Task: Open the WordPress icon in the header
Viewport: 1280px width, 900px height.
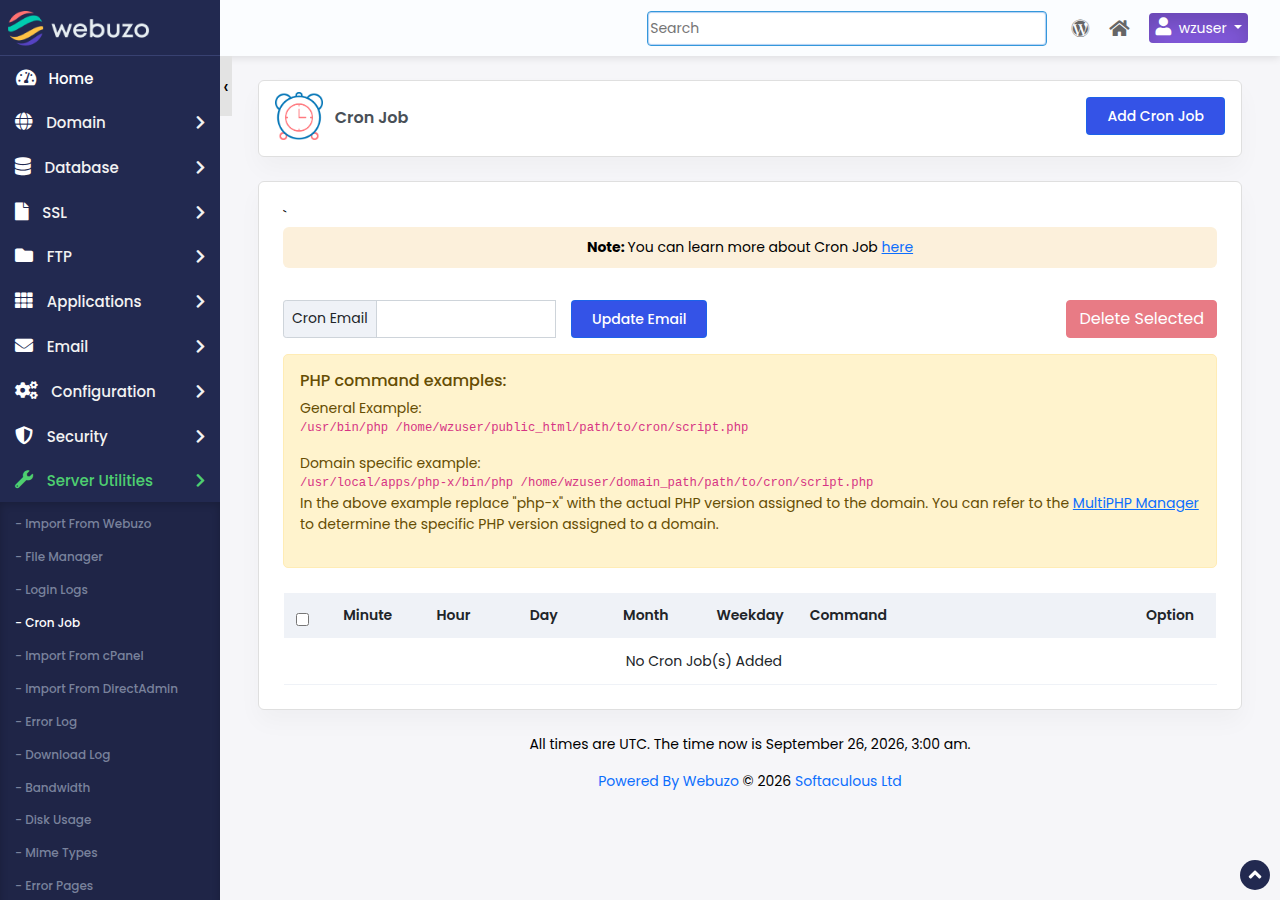Action: coord(1080,28)
